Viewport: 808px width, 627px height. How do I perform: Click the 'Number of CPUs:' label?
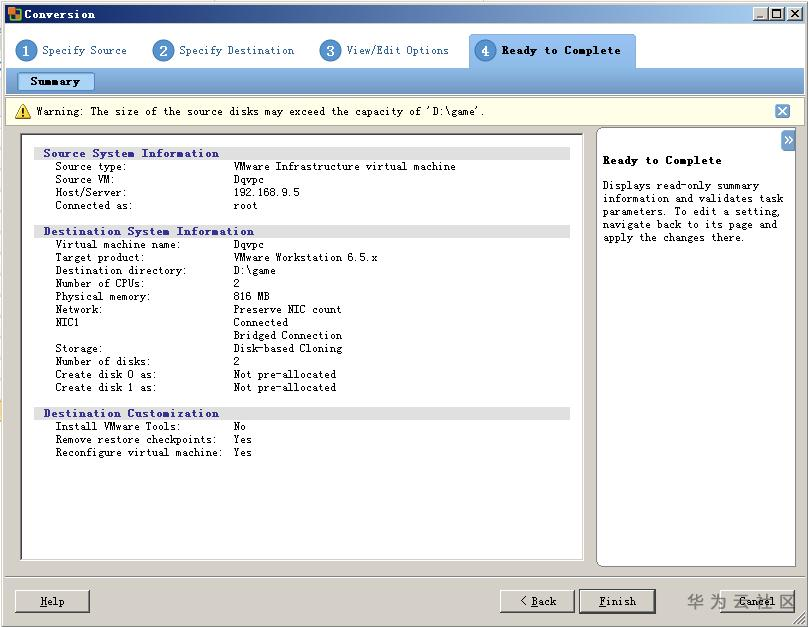click(x=100, y=283)
